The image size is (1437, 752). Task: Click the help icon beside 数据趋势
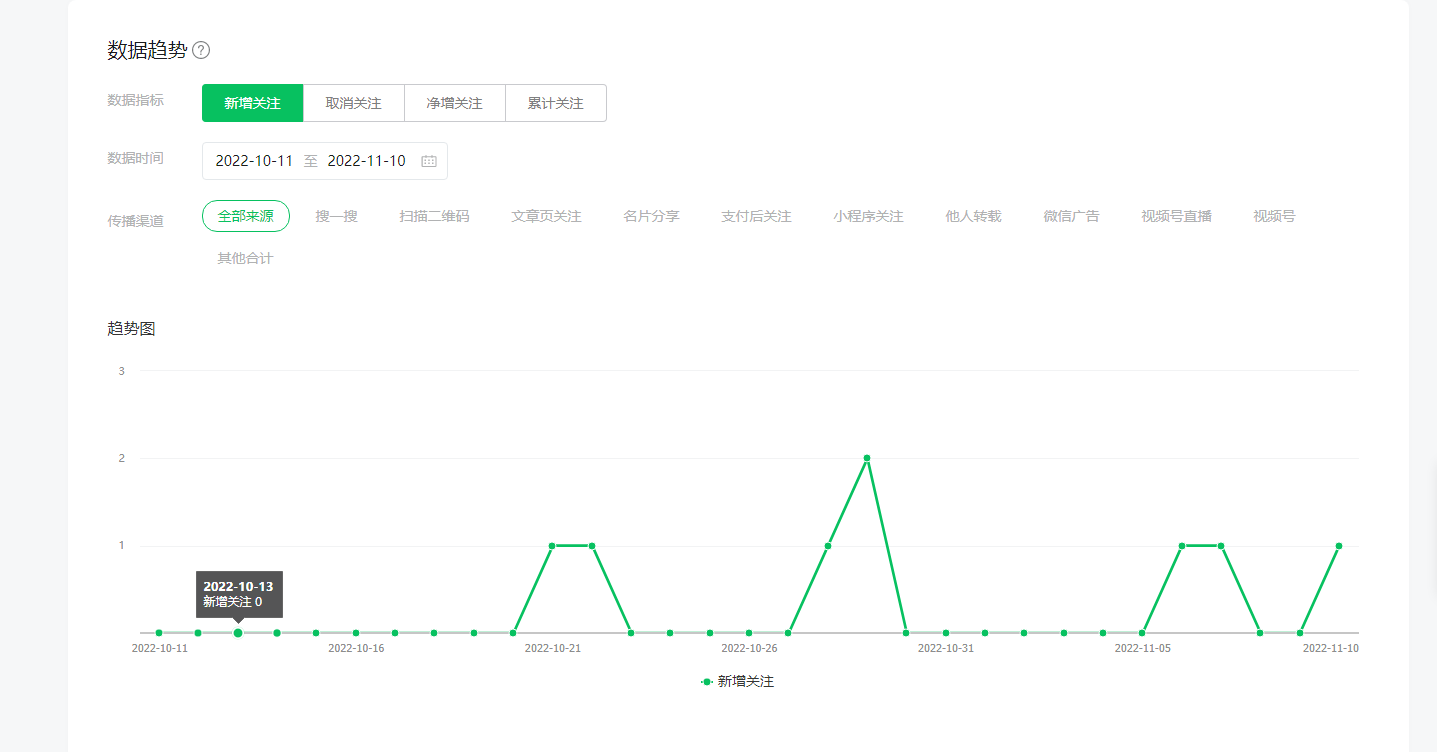tap(201, 50)
